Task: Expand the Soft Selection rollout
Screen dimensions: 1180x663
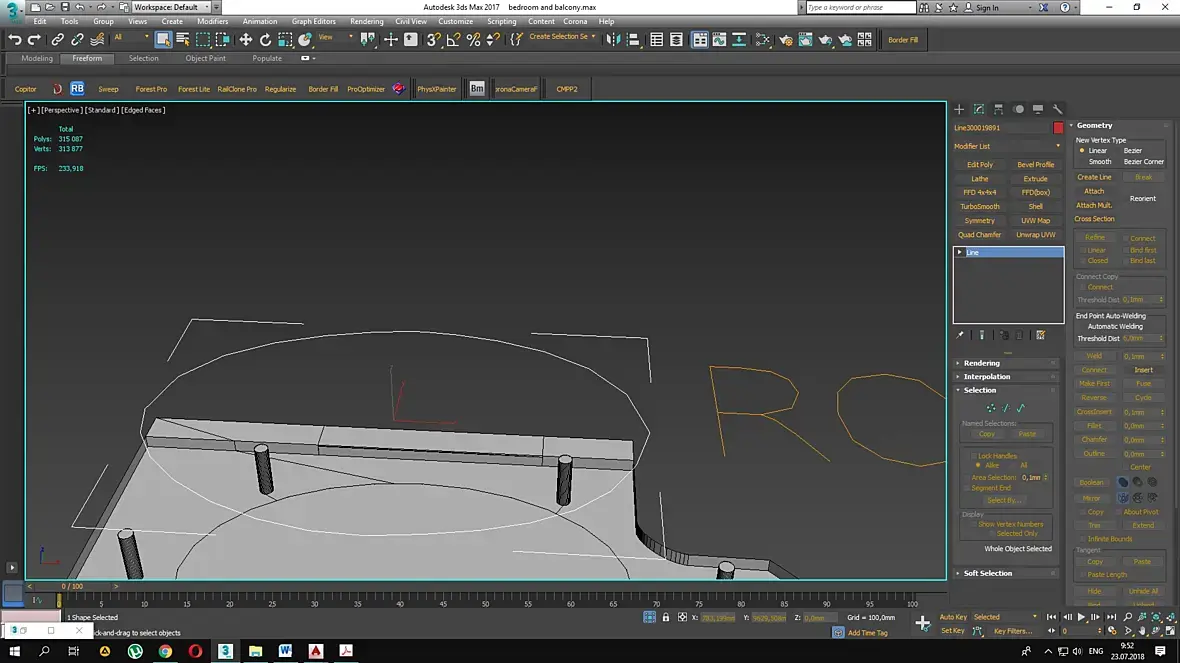Action: tap(987, 573)
